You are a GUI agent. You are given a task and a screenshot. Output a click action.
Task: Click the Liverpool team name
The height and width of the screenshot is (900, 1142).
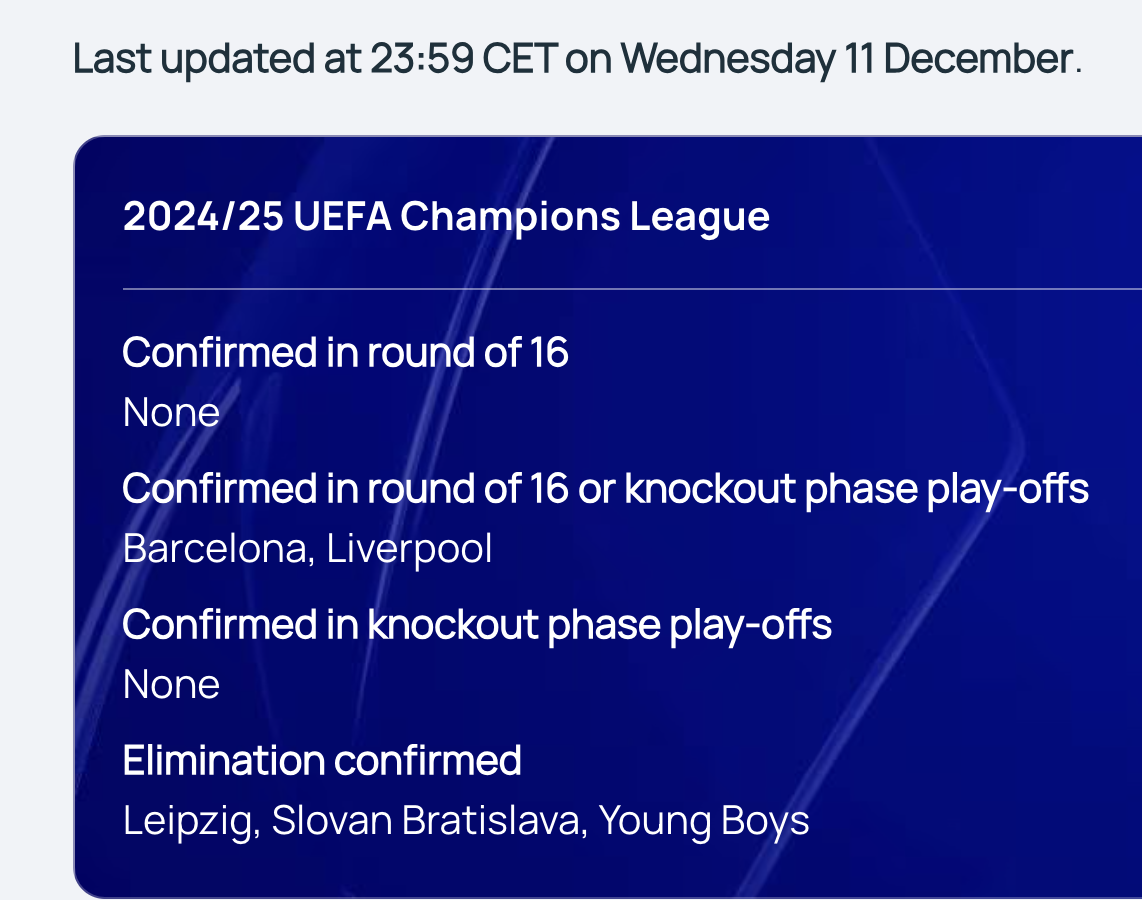pos(409,550)
